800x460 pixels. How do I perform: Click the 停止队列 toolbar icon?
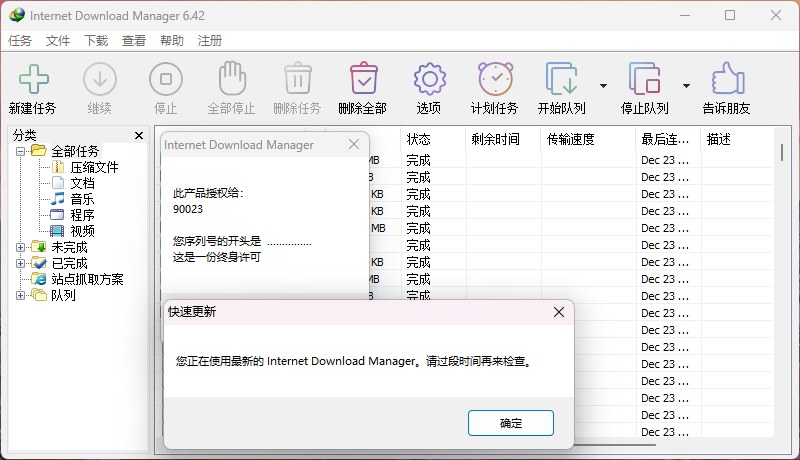click(644, 79)
